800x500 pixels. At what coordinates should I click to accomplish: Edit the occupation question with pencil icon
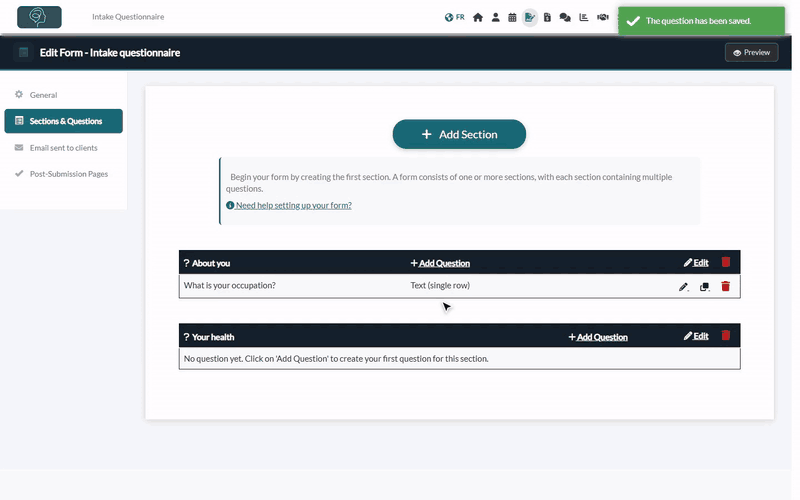pyautogui.click(x=684, y=287)
